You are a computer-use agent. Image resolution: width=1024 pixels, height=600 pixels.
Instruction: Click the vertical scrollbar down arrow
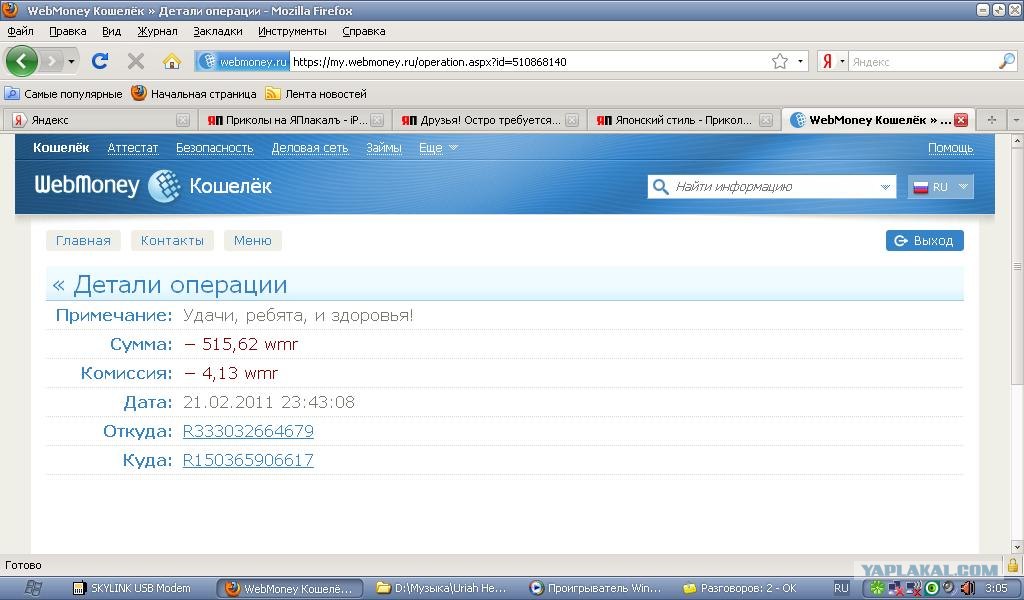click(1017, 547)
